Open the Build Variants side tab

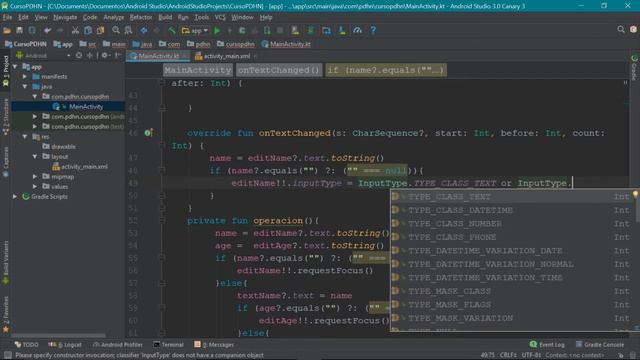pyautogui.click(x=6, y=262)
